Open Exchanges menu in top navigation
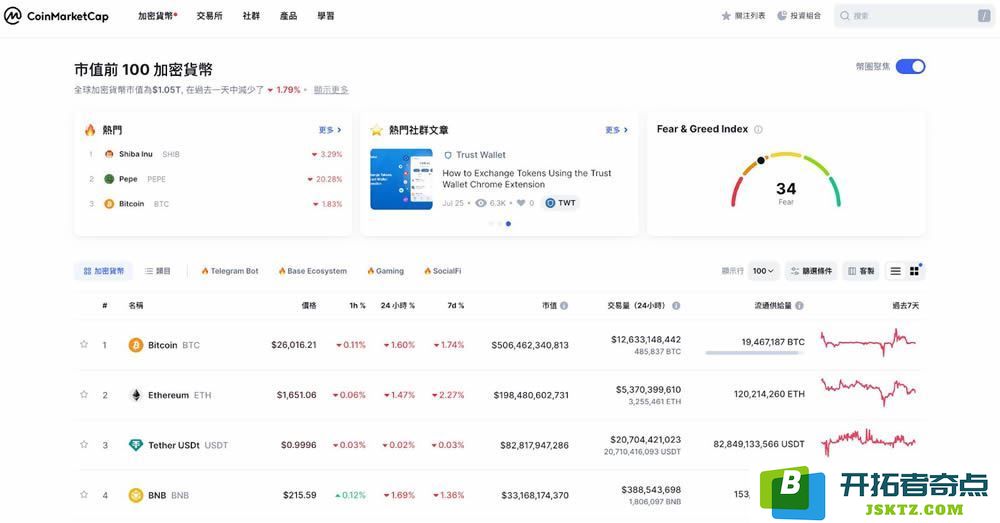The width and height of the screenshot is (1000, 523). [209, 16]
